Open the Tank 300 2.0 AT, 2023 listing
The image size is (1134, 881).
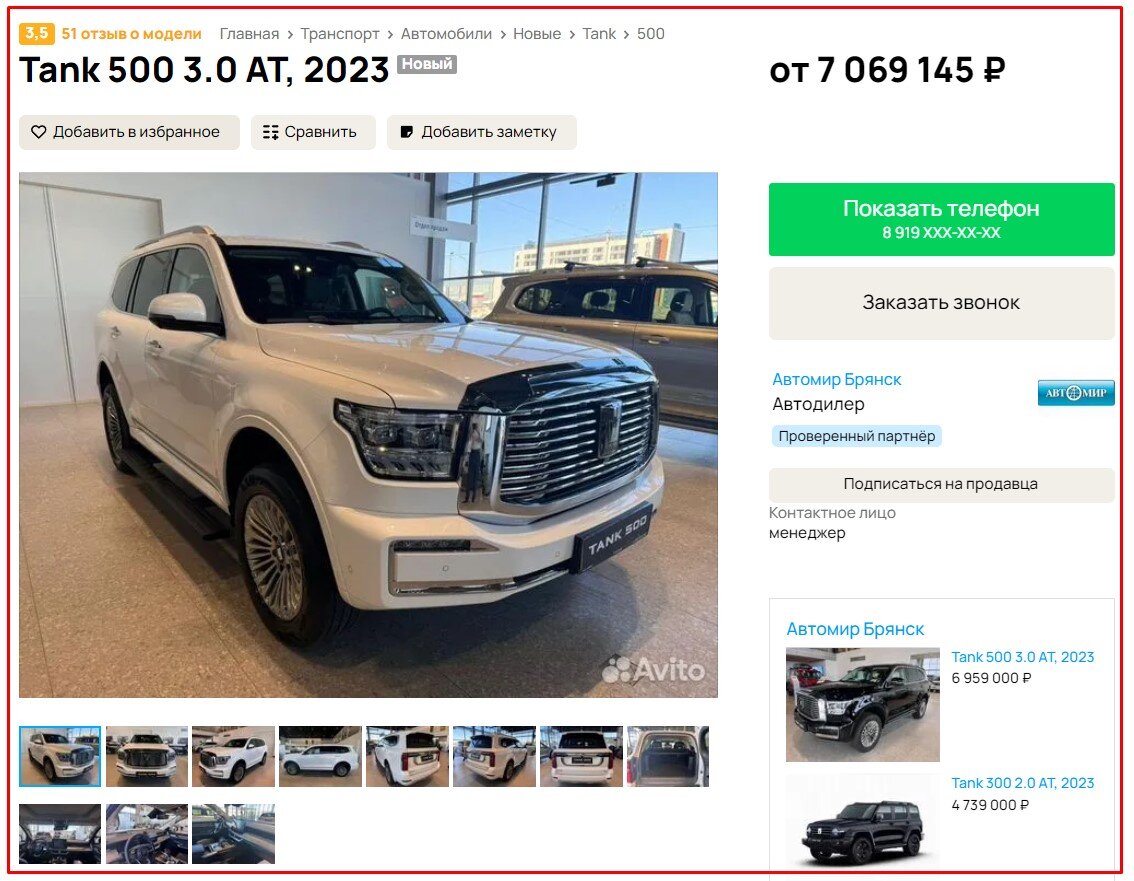tap(1023, 783)
